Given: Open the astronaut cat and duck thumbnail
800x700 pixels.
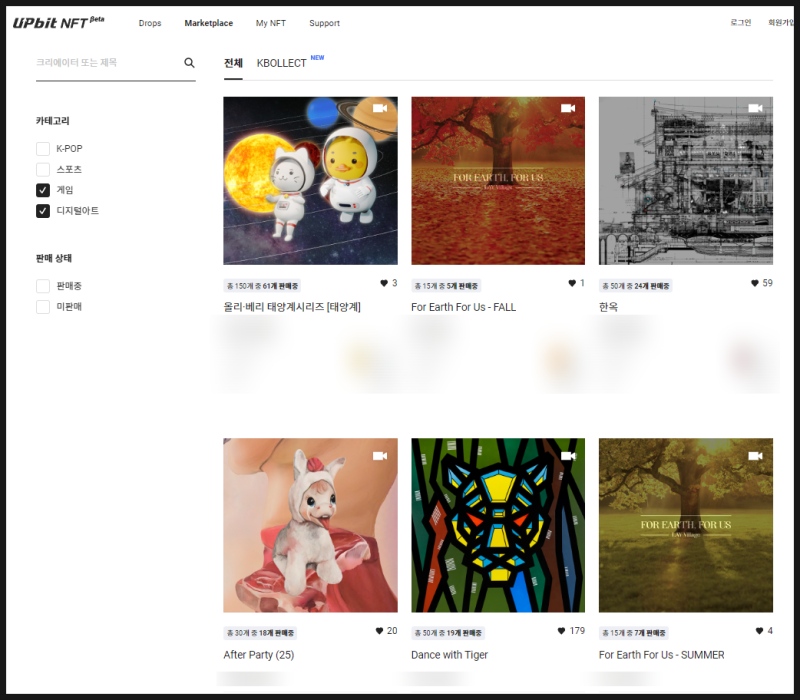Looking at the screenshot, I should coord(310,181).
